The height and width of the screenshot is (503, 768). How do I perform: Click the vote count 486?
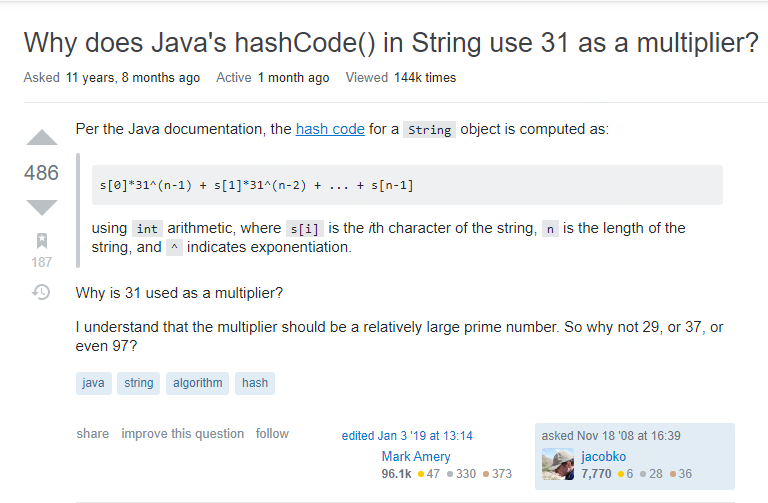(x=41, y=173)
